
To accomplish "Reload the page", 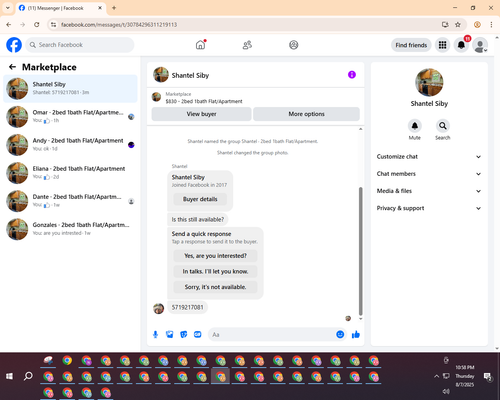I will click(x=37, y=25).
